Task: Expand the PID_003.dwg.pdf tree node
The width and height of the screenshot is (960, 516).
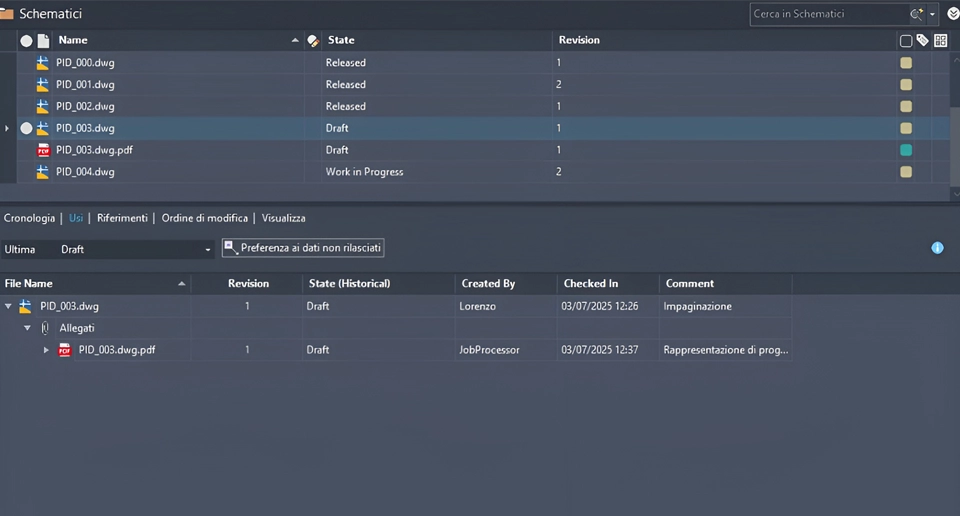Action: 46,350
